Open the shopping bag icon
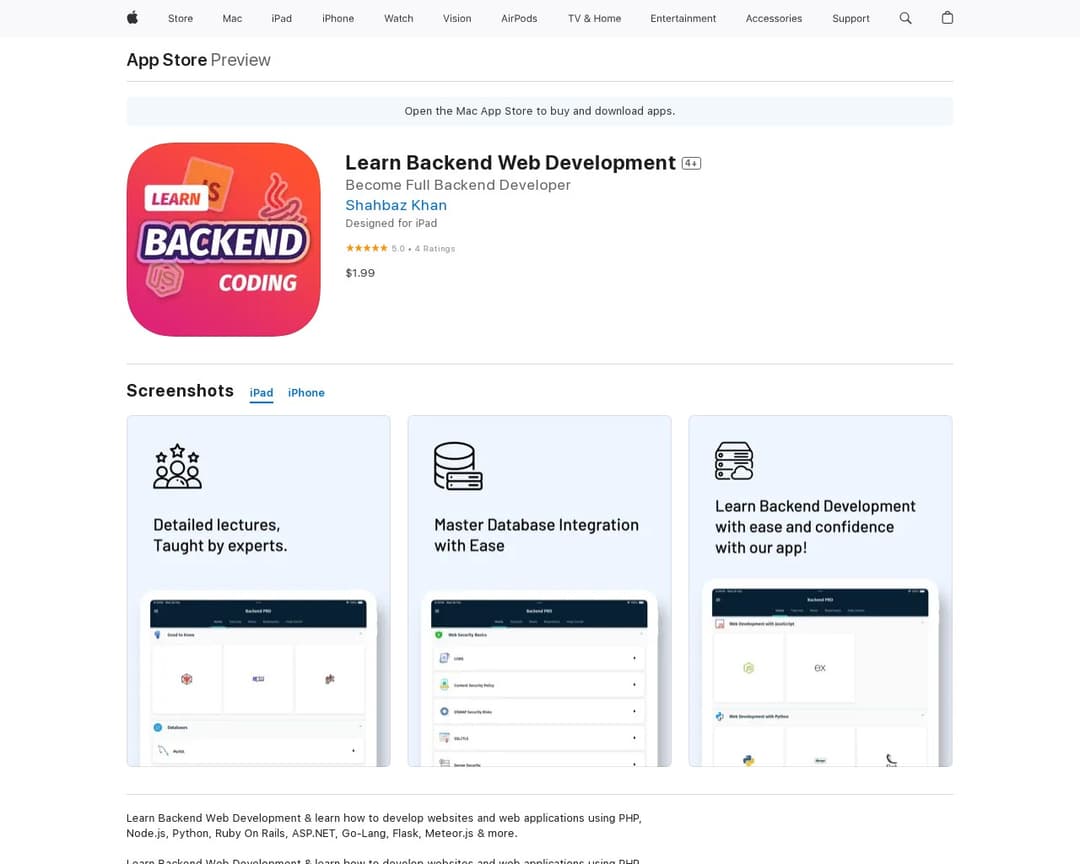This screenshot has width=1080, height=864. click(947, 18)
